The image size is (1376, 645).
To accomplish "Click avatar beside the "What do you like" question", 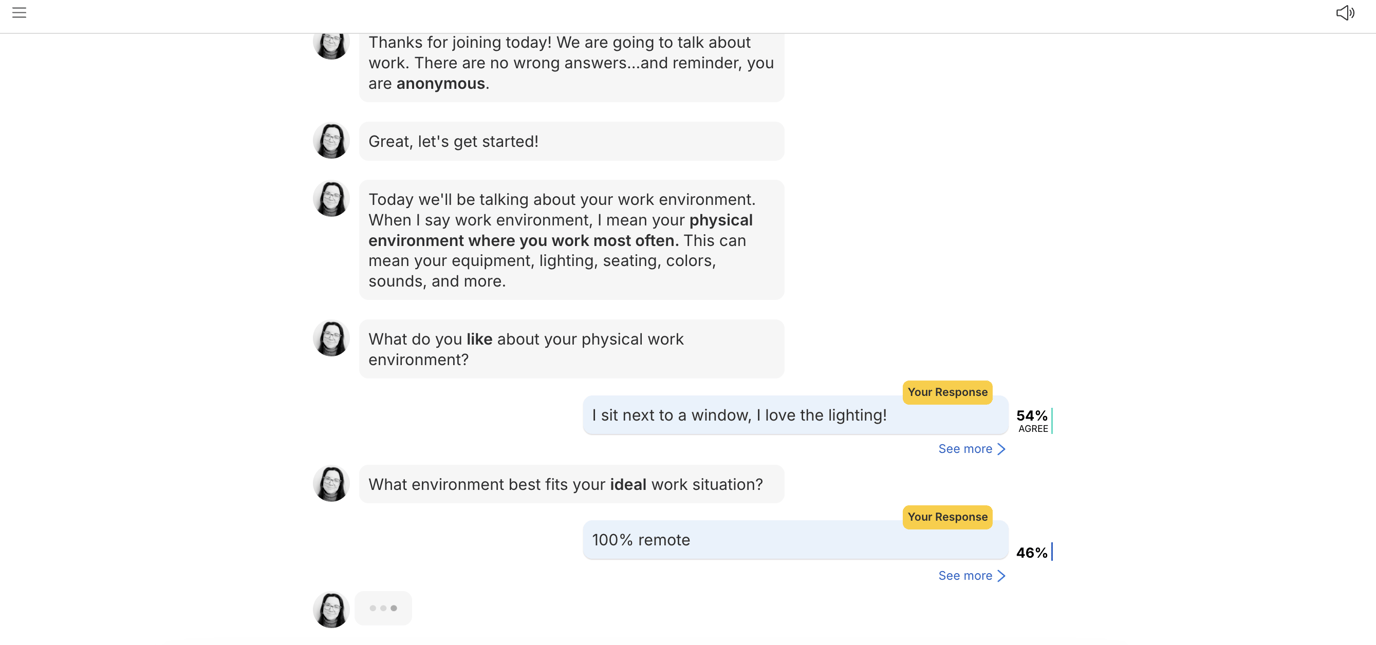I will coord(331,339).
